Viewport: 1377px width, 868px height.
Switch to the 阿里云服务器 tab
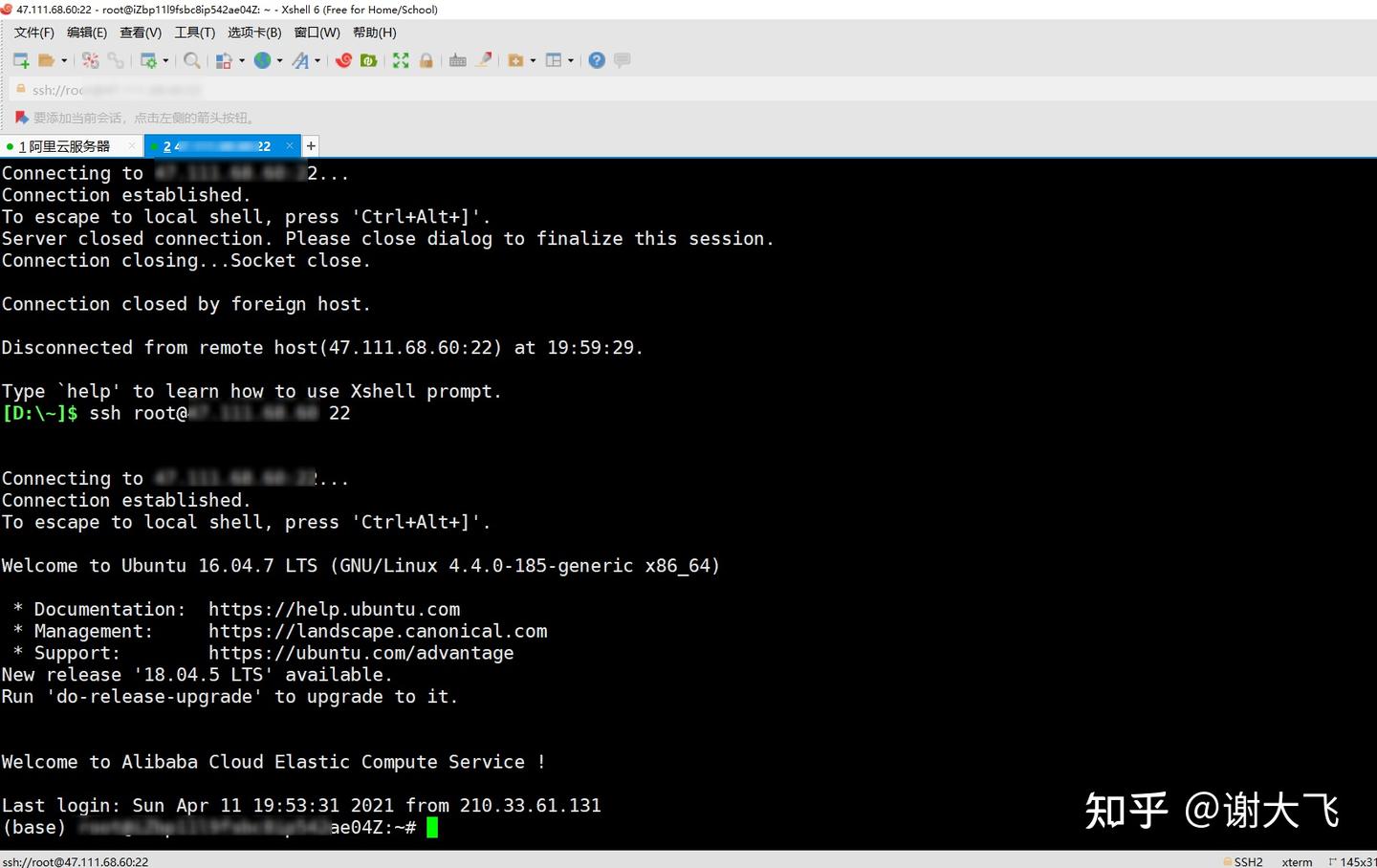[x=67, y=145]
